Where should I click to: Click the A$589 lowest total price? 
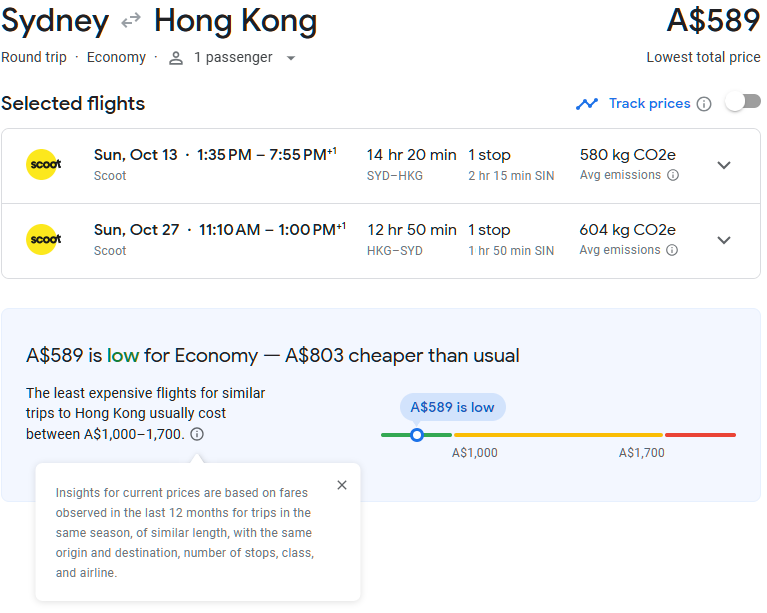point(713,21)
